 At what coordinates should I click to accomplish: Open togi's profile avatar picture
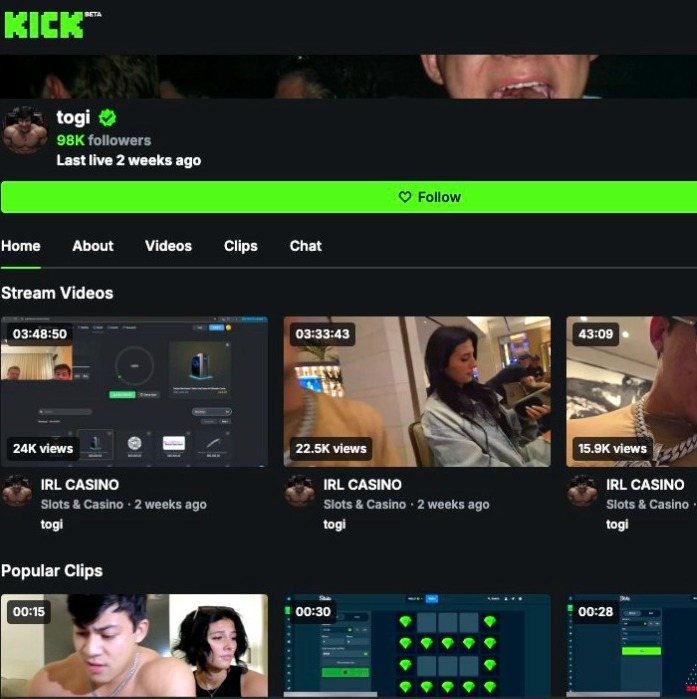pyautogui.click(x=25, y=131)
